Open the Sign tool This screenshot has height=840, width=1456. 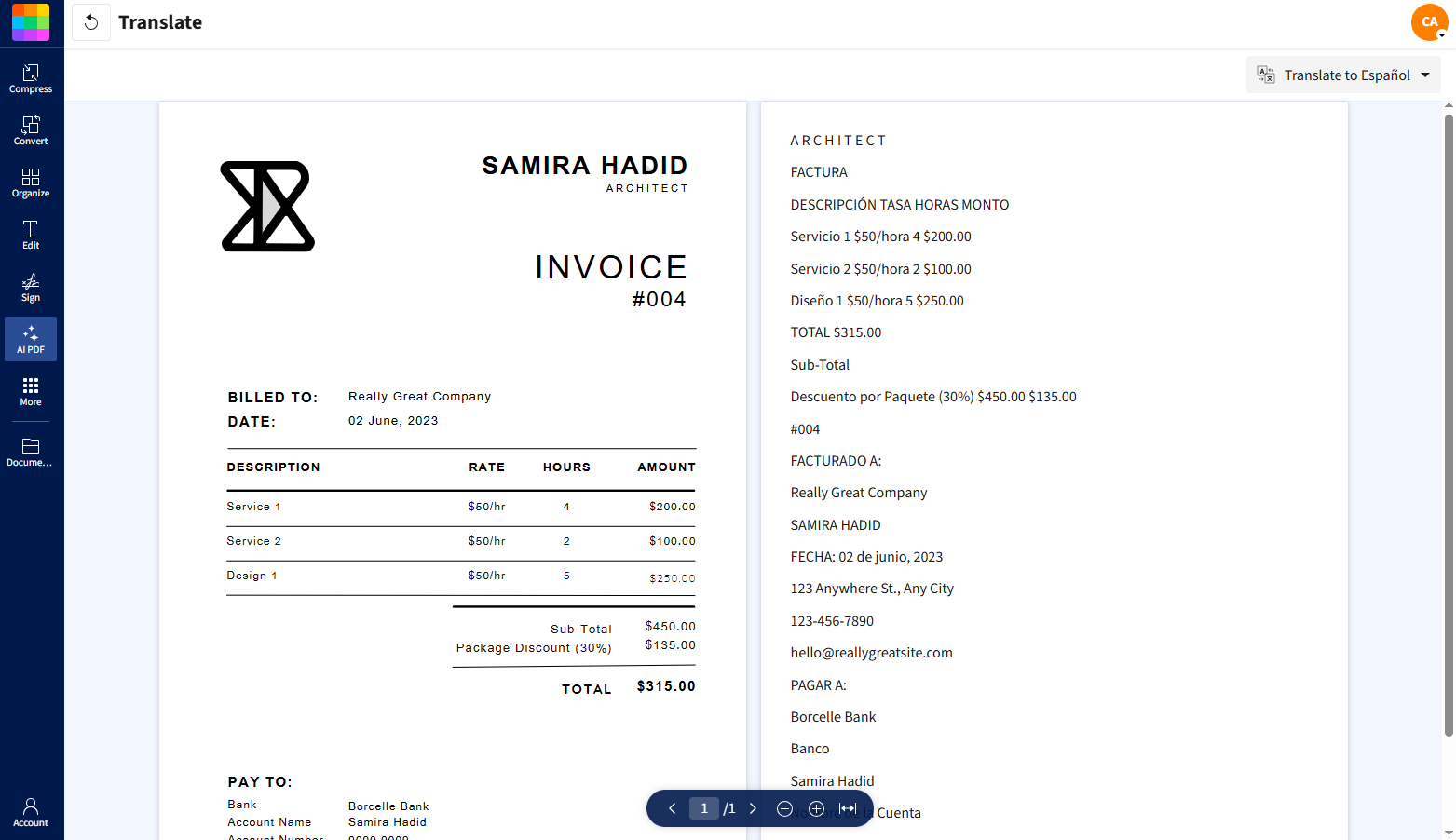coord(31,287)
